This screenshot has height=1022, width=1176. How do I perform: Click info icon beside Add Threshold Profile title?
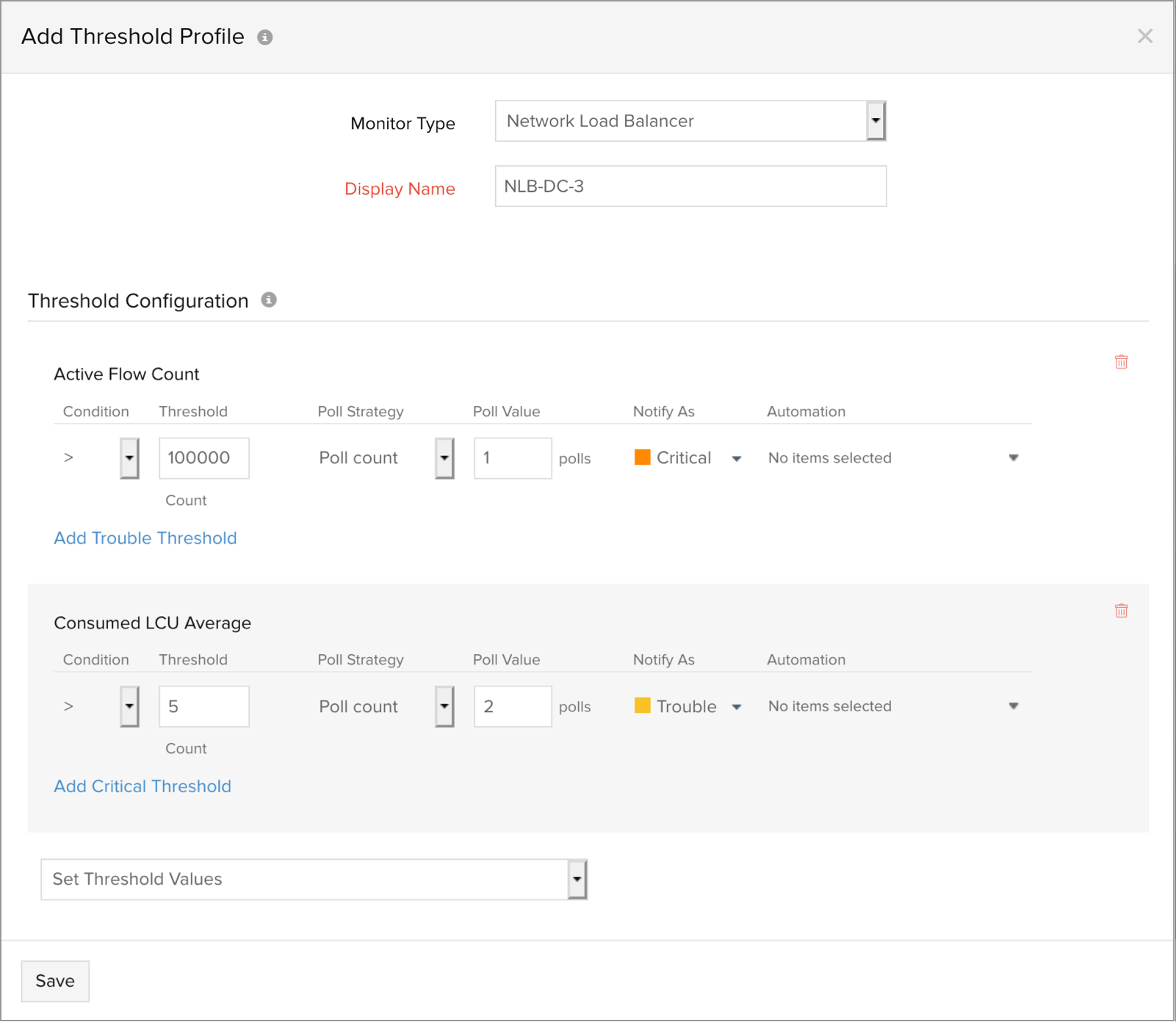265,37
